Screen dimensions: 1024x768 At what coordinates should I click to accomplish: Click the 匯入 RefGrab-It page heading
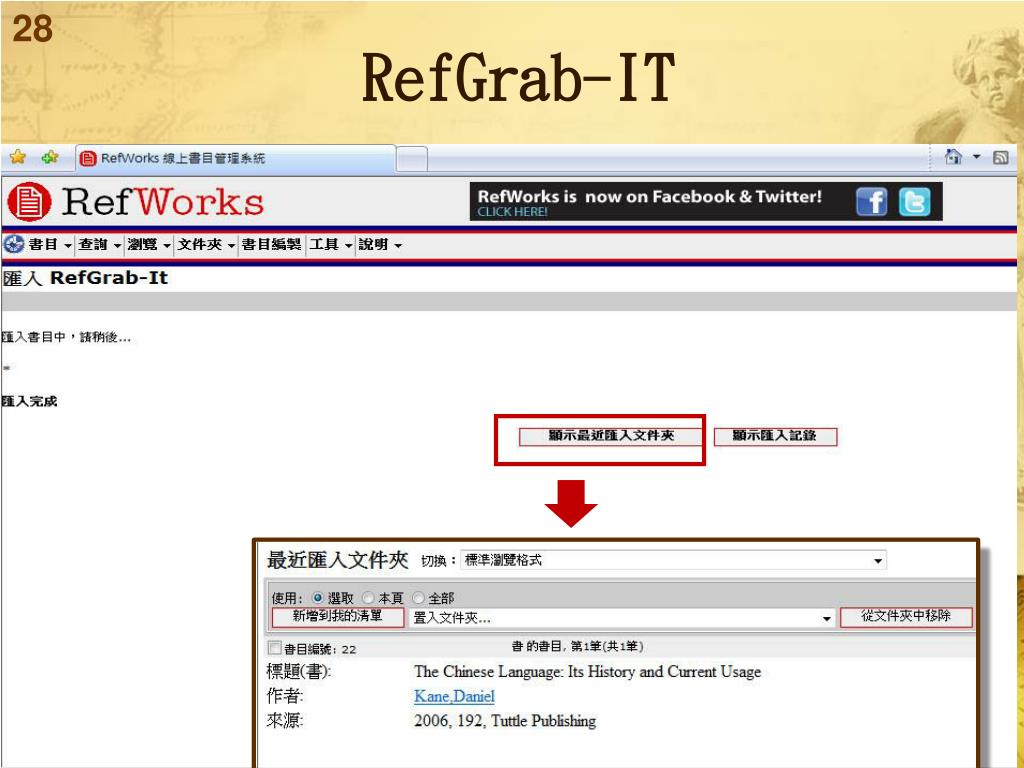86,278
